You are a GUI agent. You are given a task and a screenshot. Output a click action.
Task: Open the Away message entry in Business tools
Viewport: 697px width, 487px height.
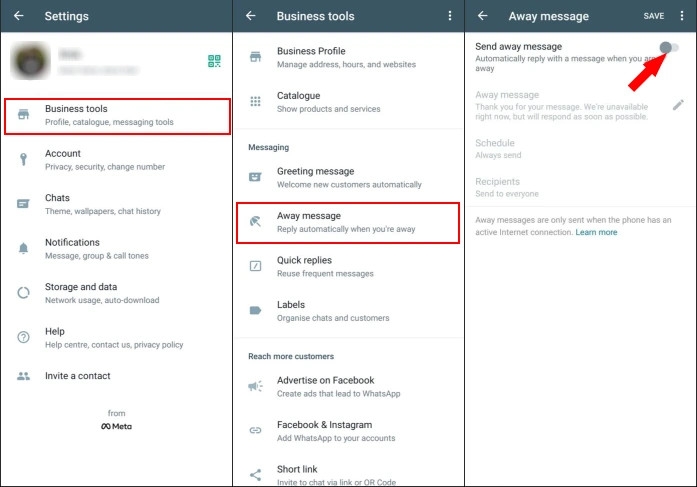point(348,223)
